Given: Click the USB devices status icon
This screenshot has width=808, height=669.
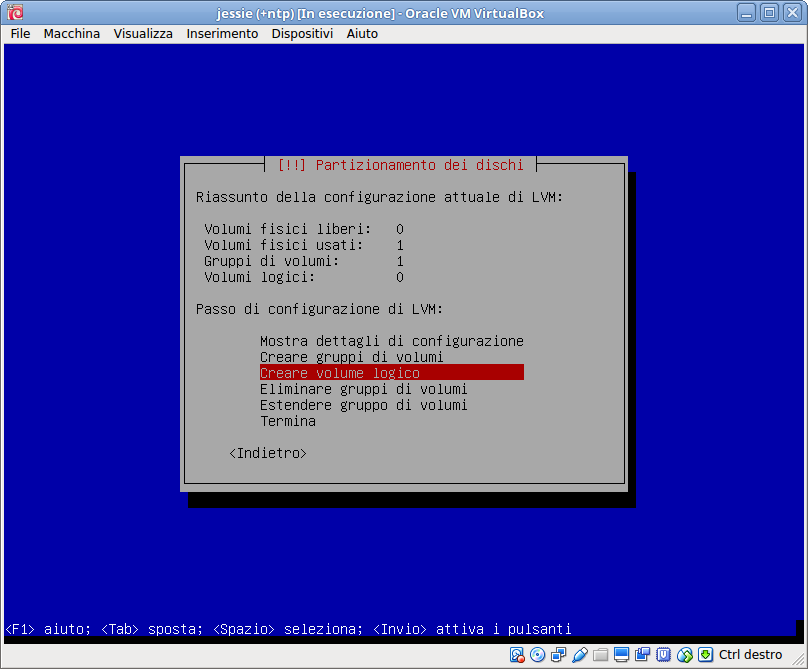Looking at the screenshot, I should pyautogui.click(x=580, y=655).
